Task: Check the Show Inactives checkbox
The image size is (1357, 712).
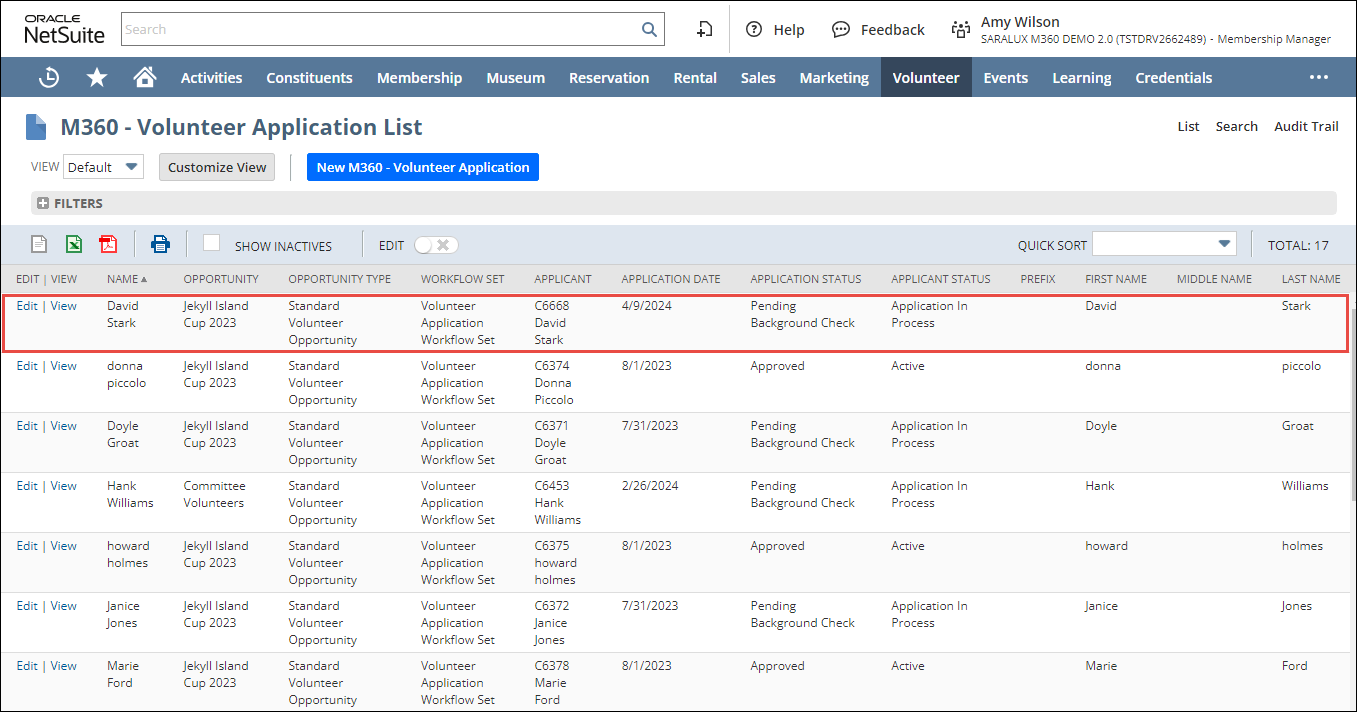Action: pos(211,243)
